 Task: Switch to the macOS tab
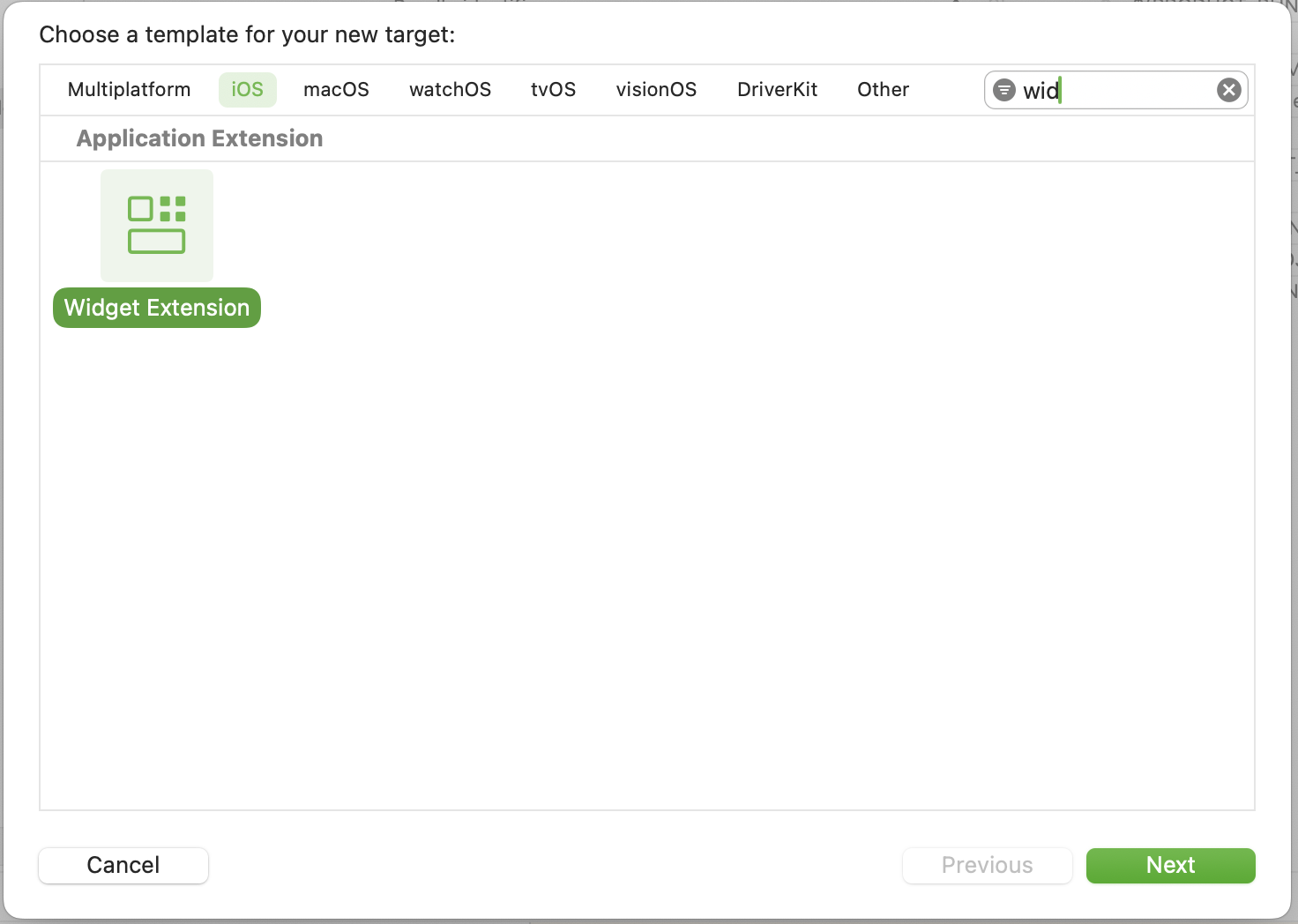[x=336, y=90]
